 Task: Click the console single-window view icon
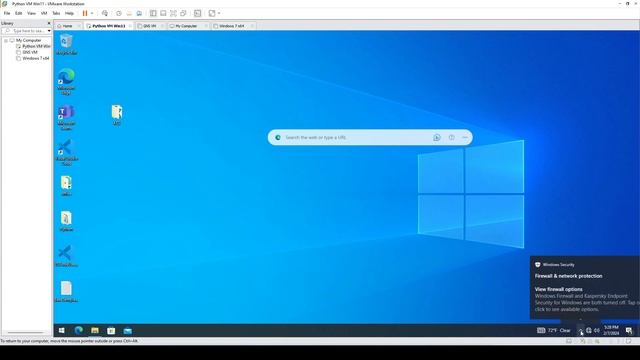click(x=163, y=13)
